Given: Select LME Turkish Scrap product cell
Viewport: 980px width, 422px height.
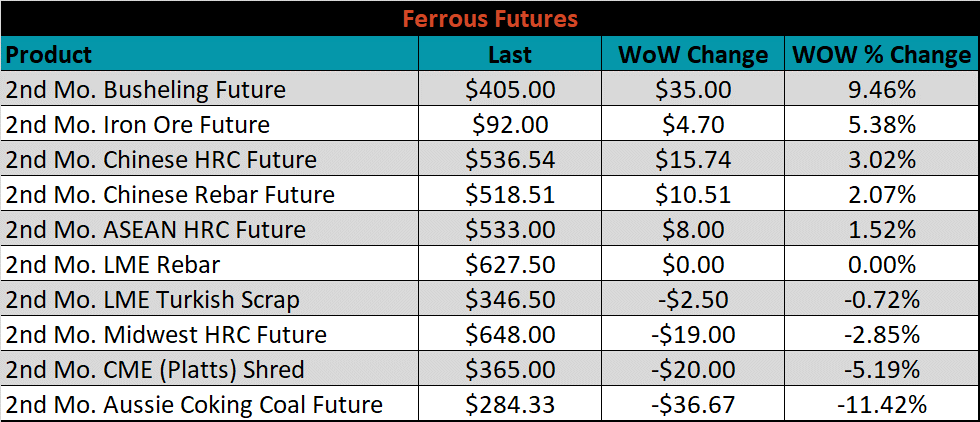Looking at the screenshot, I should tap(210, 299).
